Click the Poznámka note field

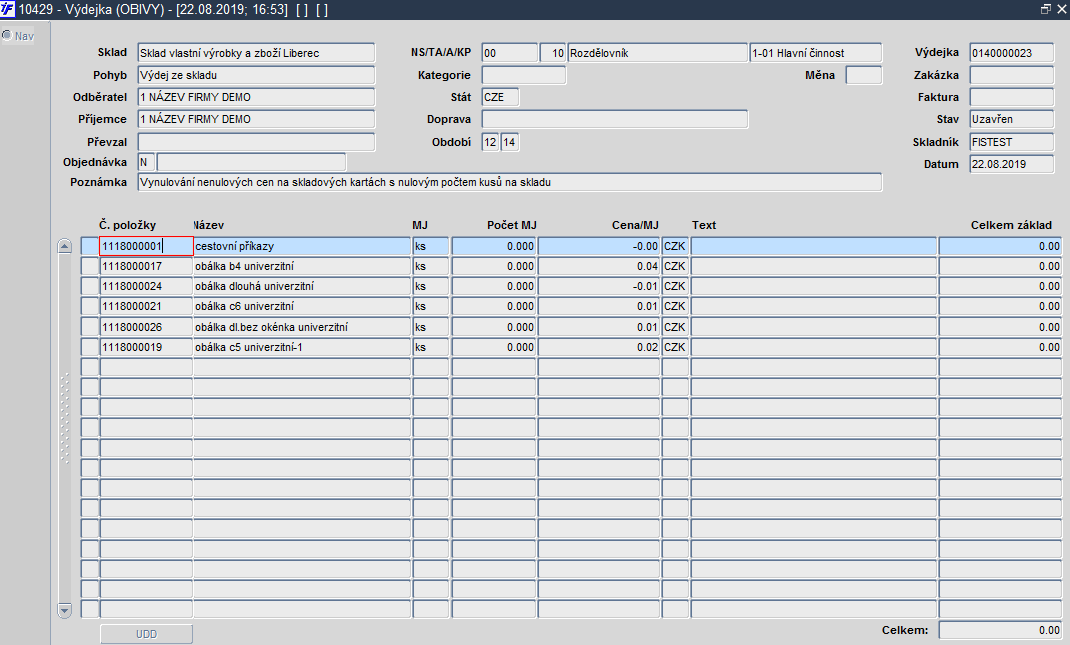(x=510, y=182)
